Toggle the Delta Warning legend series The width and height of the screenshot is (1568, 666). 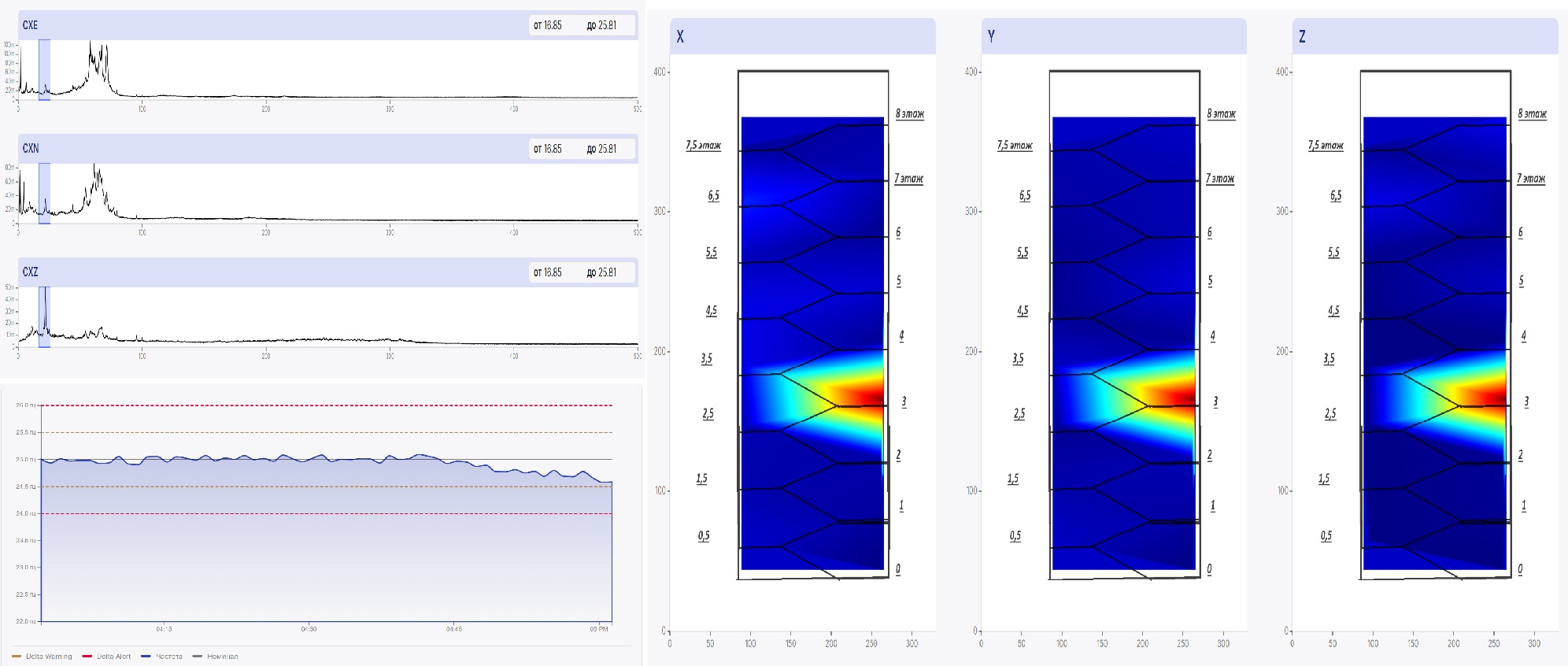pyautogui.click(x=43, y=656)
